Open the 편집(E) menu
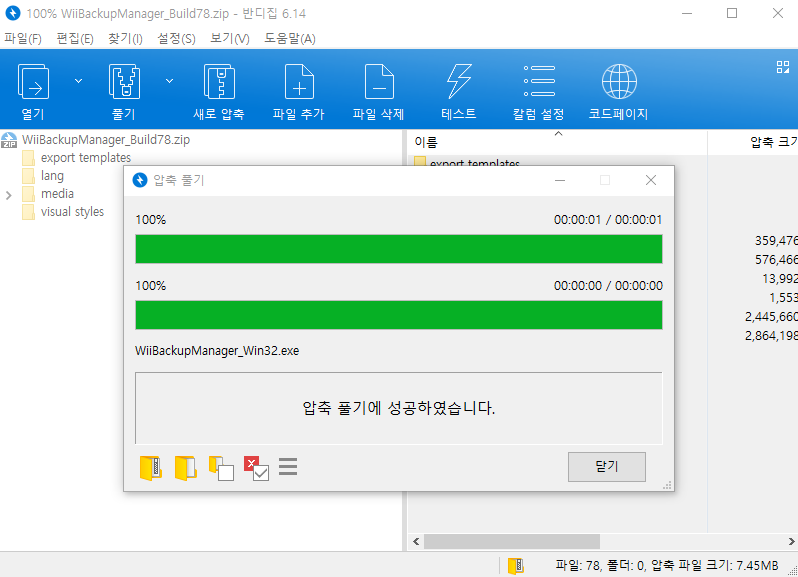798x577 pixels. (x=75, y=39)
